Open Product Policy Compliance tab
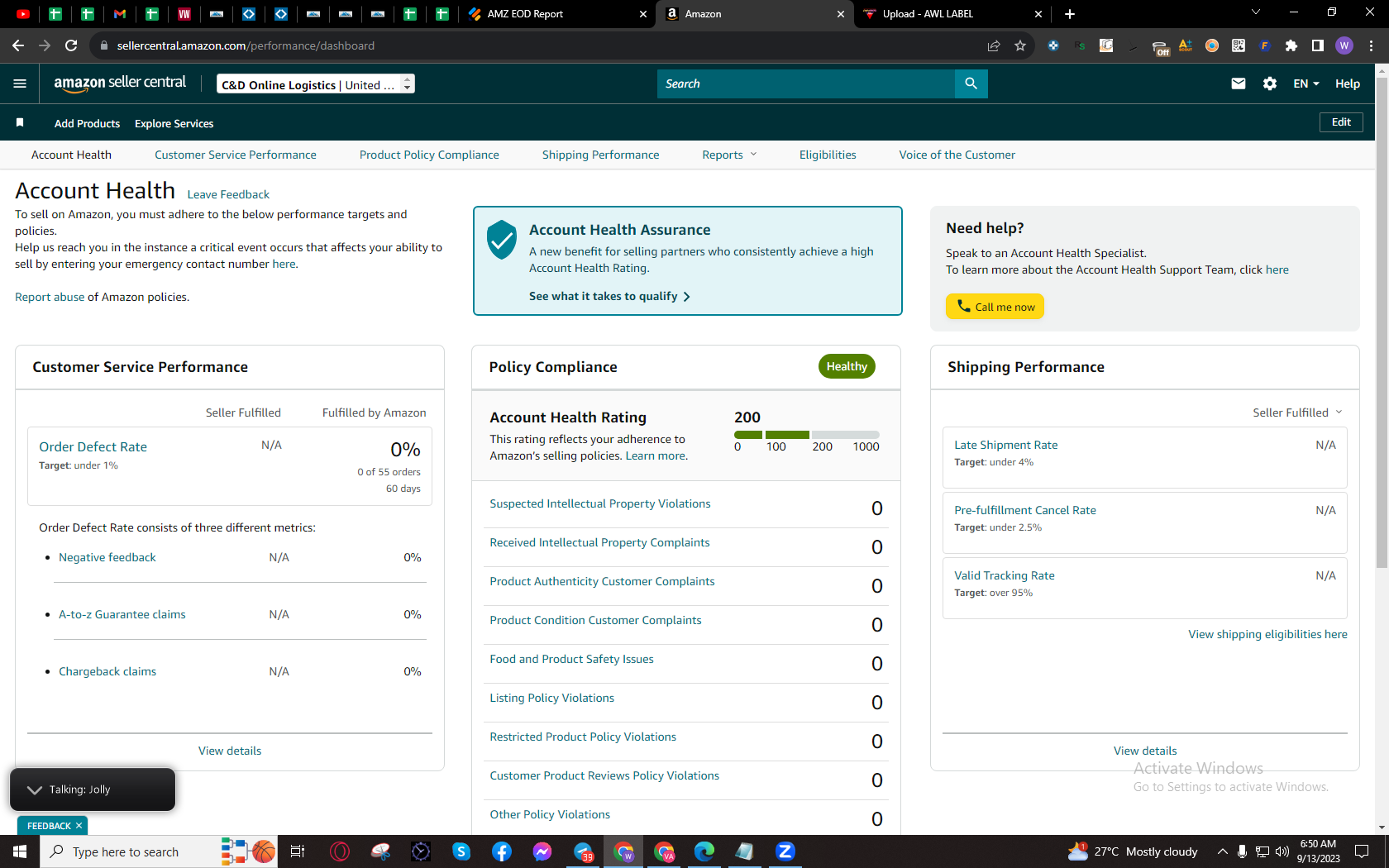The image size is (1389, 868). (429, 155)
